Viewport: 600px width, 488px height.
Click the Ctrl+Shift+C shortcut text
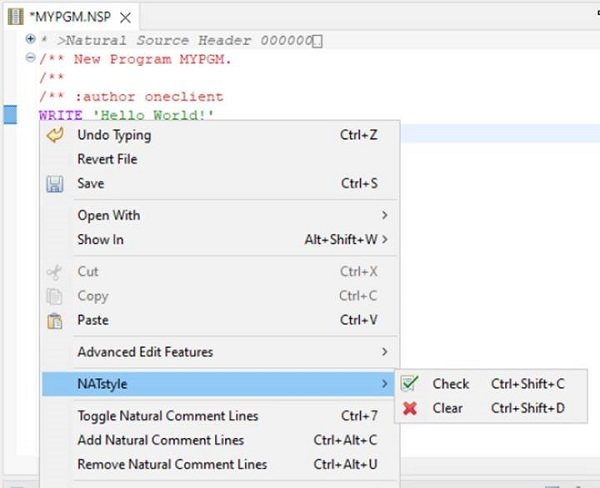[528, 384]
